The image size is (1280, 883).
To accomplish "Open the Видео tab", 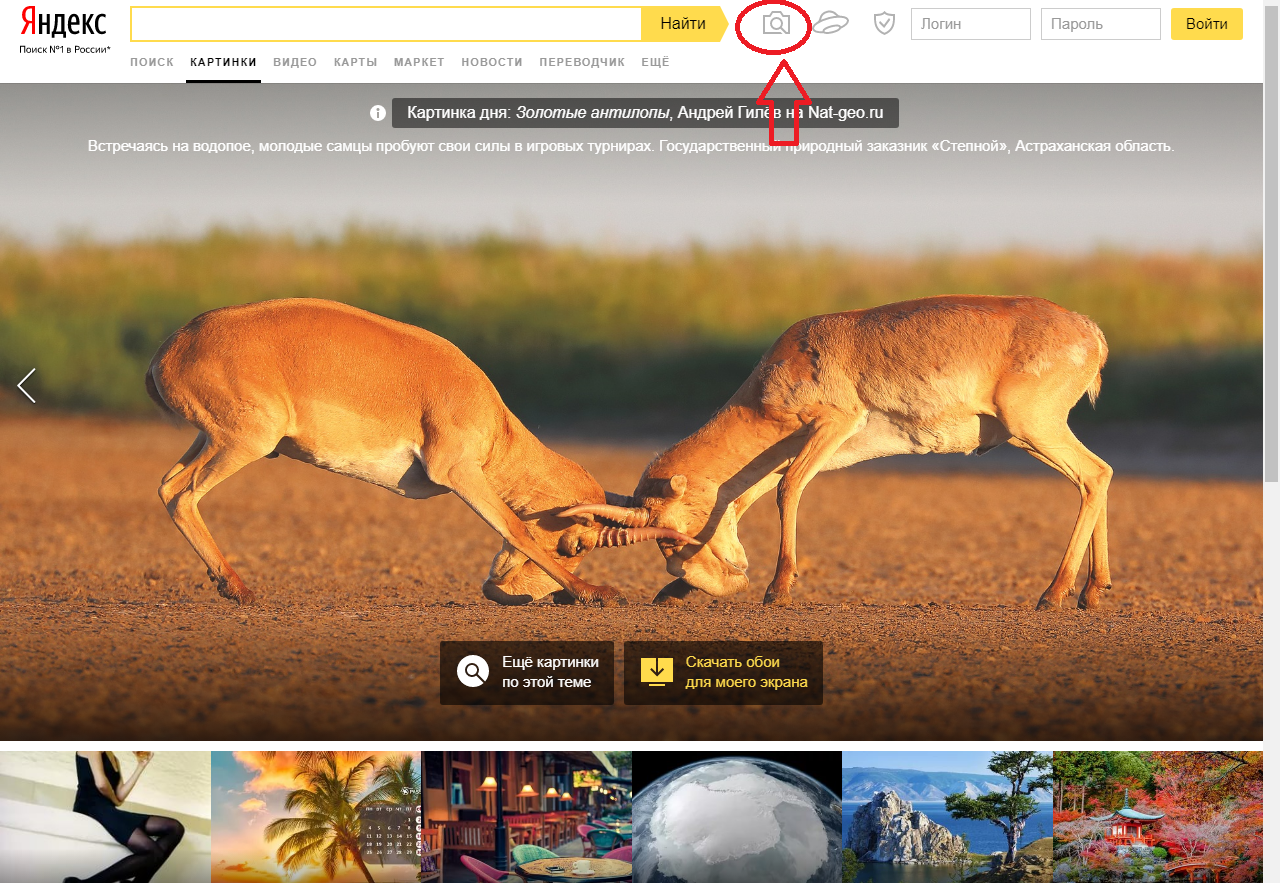I will click(x=295, y=62).
